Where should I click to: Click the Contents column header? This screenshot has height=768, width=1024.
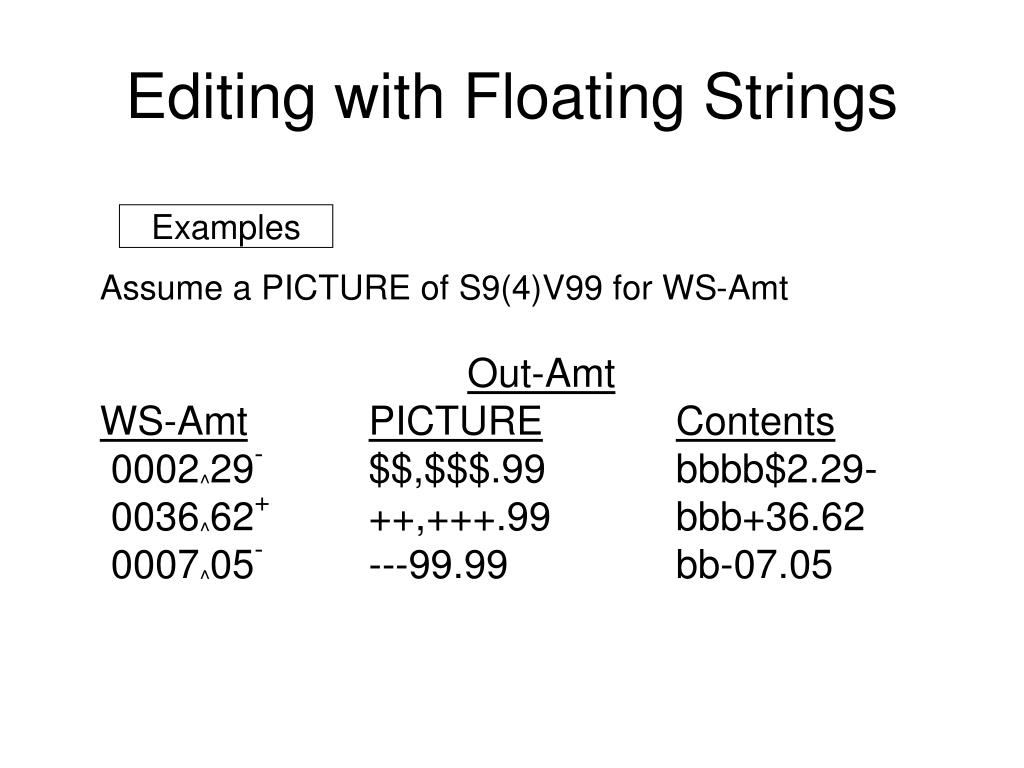[755, 423]
